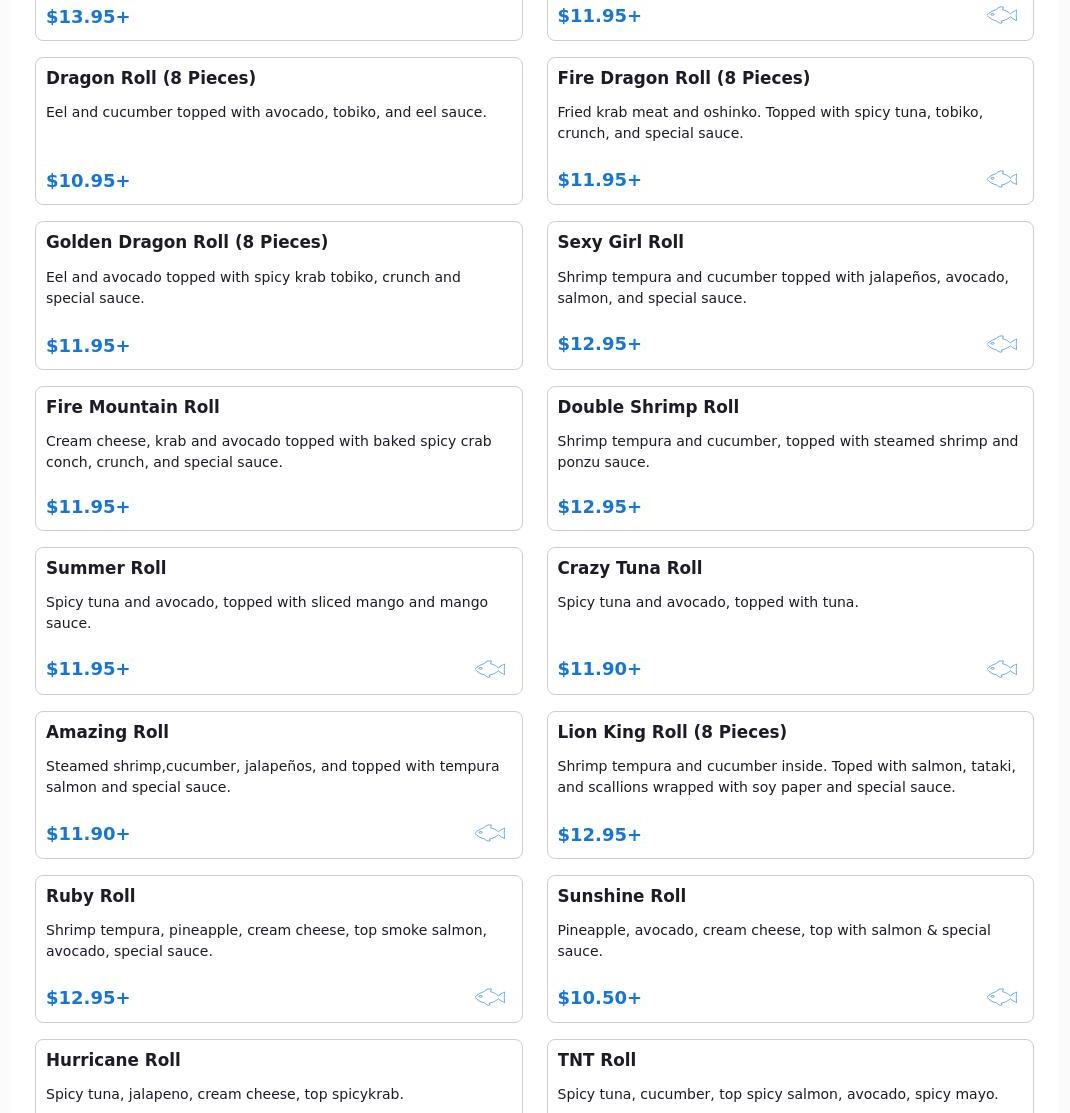Open Lion King Roll (8 Pieces) item

[x=790, y=785]
